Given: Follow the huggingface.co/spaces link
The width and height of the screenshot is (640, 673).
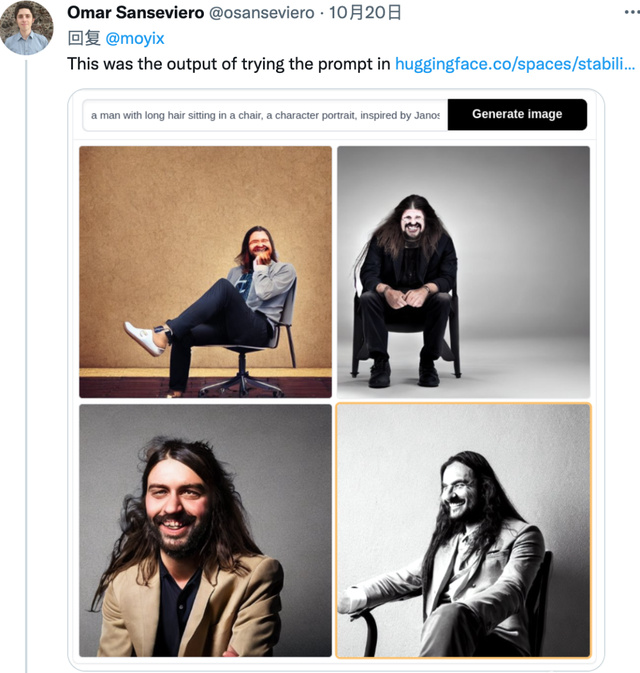Looking at the screenshot, I should click(514, 64).
